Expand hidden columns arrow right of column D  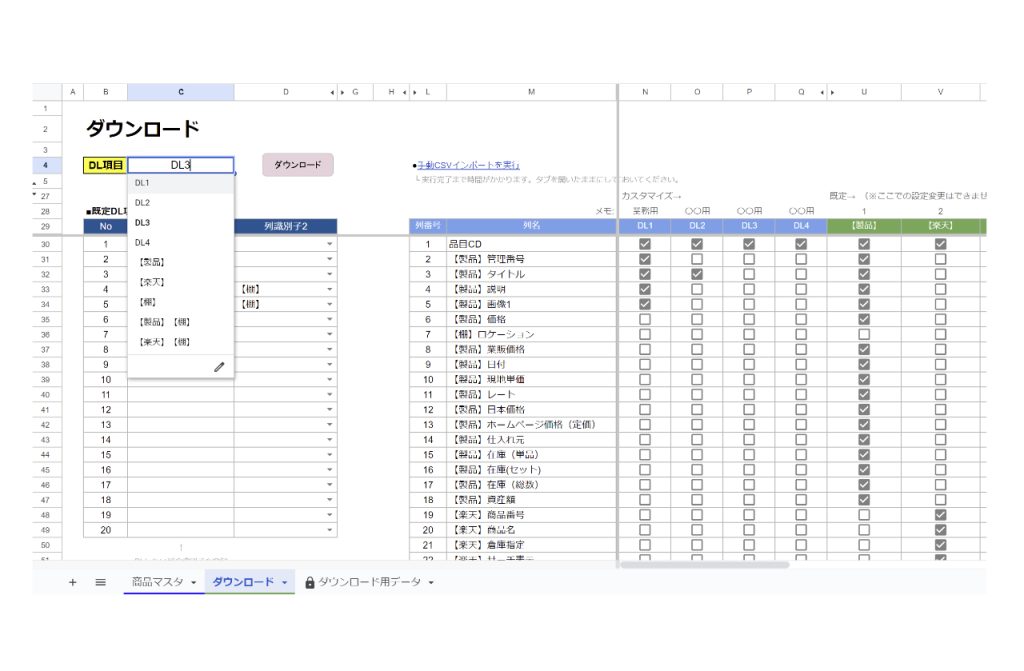[x=332, y=92]
